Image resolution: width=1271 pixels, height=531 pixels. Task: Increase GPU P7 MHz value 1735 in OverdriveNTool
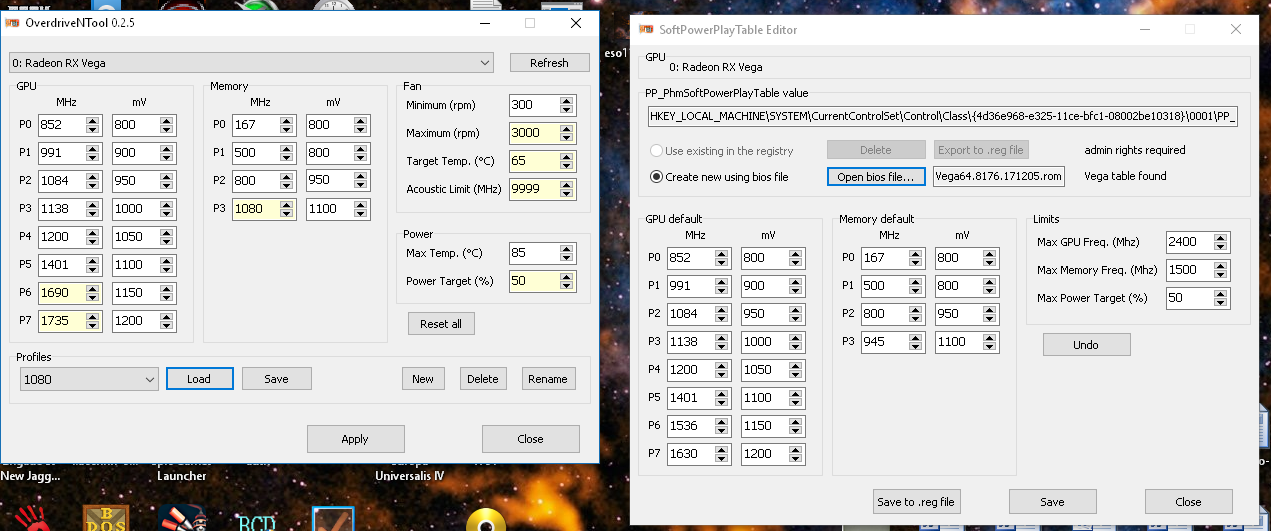[x=93, y=317]
